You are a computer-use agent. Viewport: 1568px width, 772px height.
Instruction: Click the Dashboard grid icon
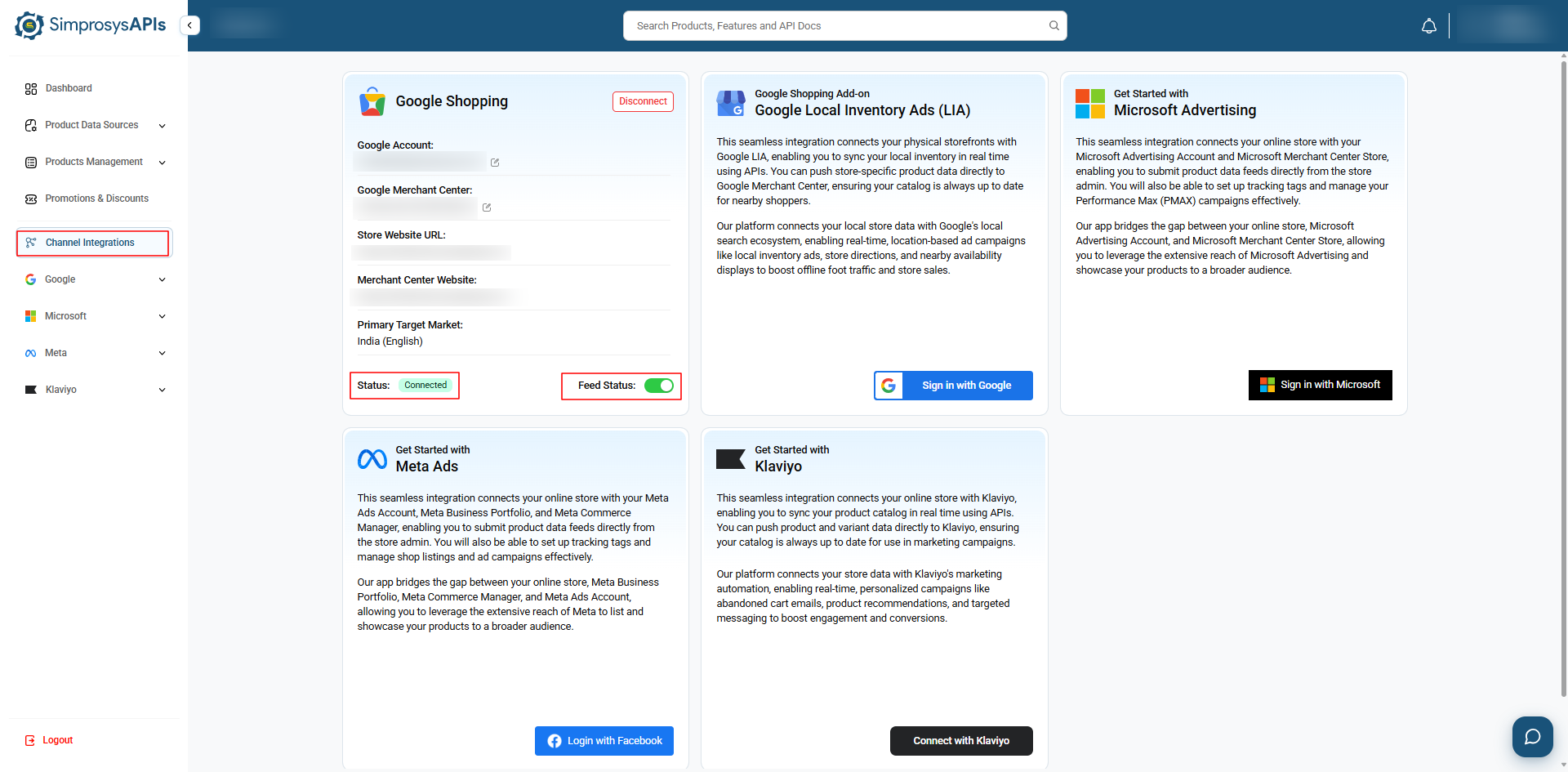pyautogui.click(x=31, y=88)
